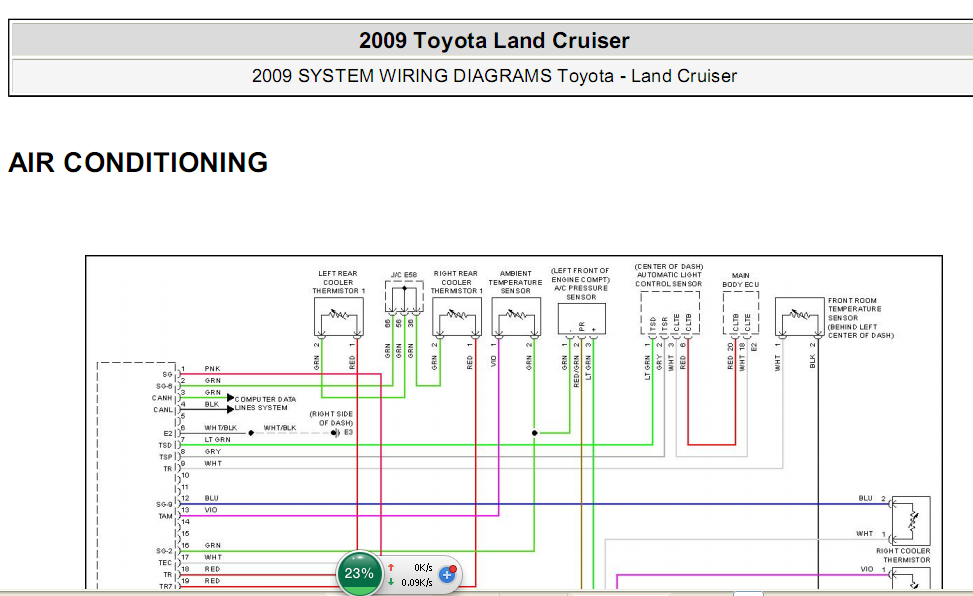973x596 pixels.
Task: Click the A/C Pressure Sensor box
Action: tap(581, 319)
